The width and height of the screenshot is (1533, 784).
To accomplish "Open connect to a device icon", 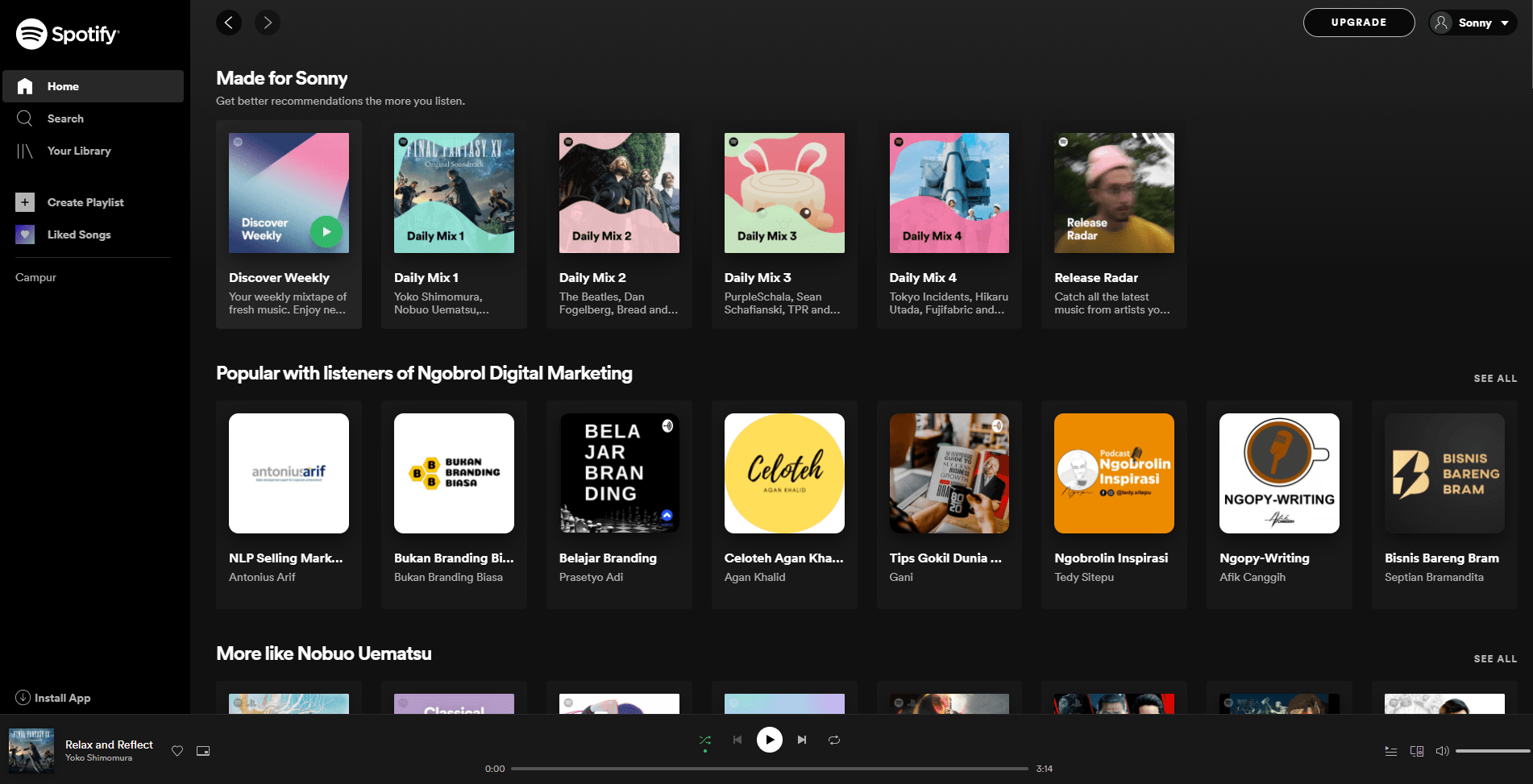I will [1417, 751].
